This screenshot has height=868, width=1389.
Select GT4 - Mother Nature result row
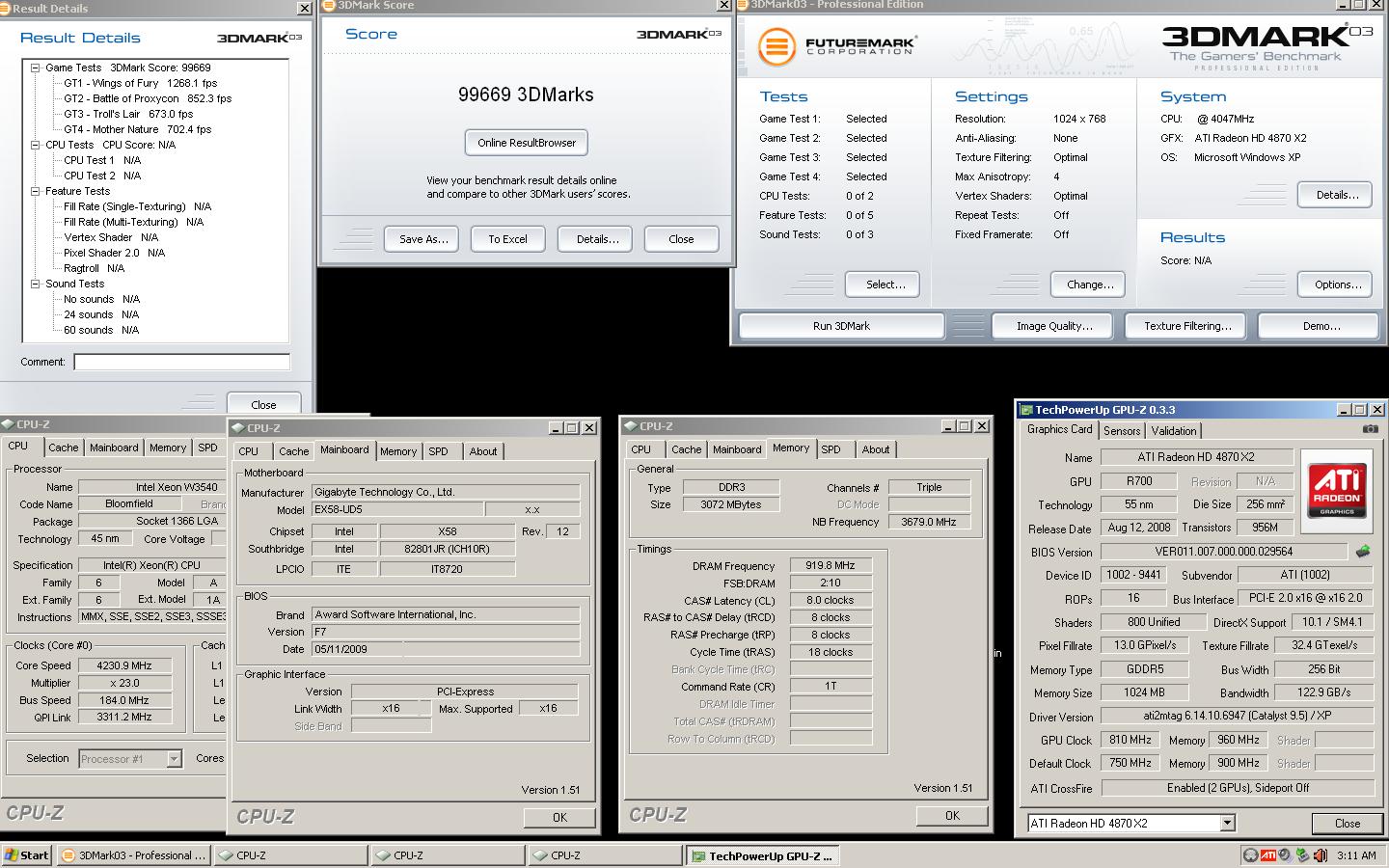(137, 129)
